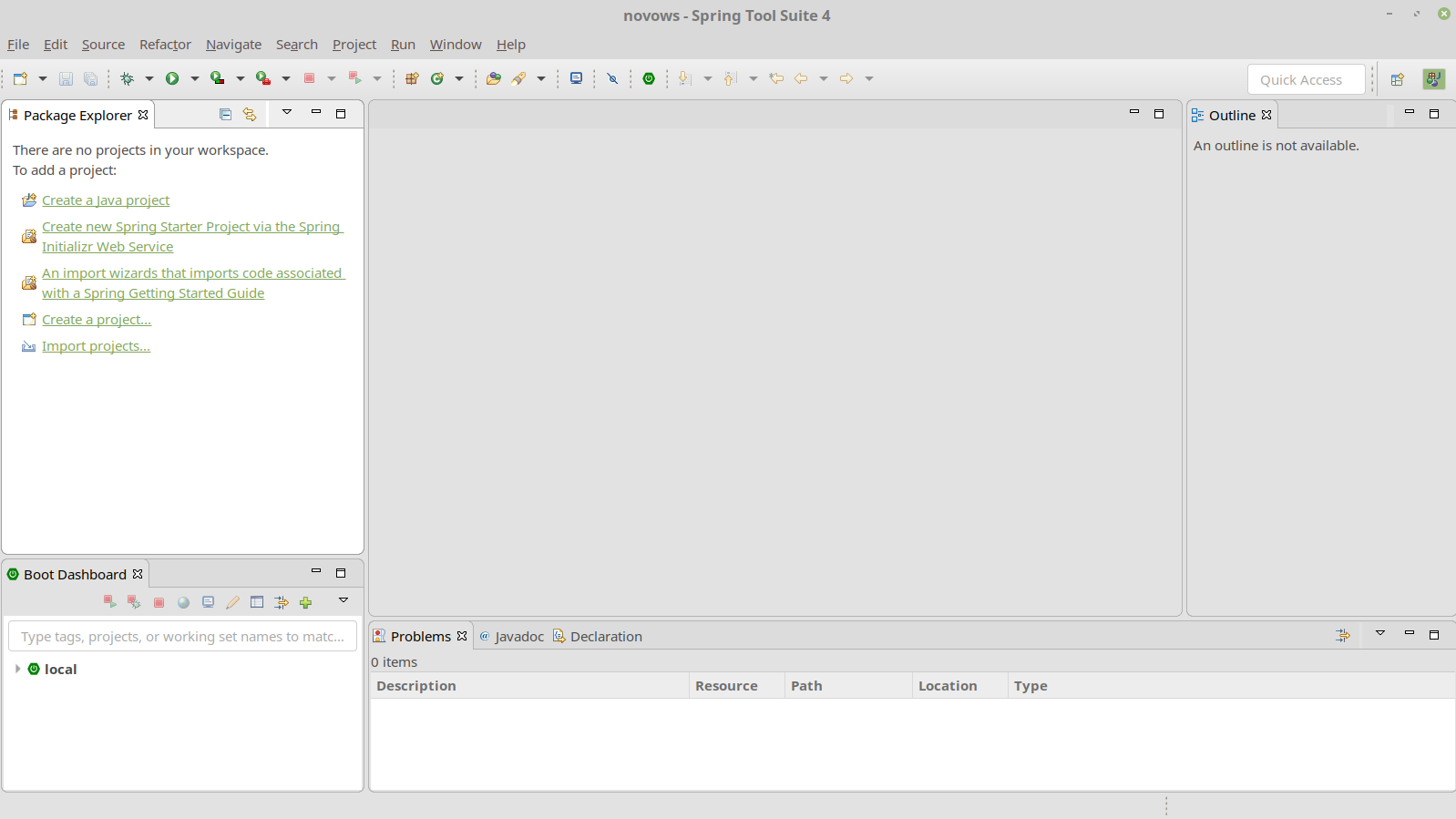Click the Debug bug icon in toolbar

[128, 79]
